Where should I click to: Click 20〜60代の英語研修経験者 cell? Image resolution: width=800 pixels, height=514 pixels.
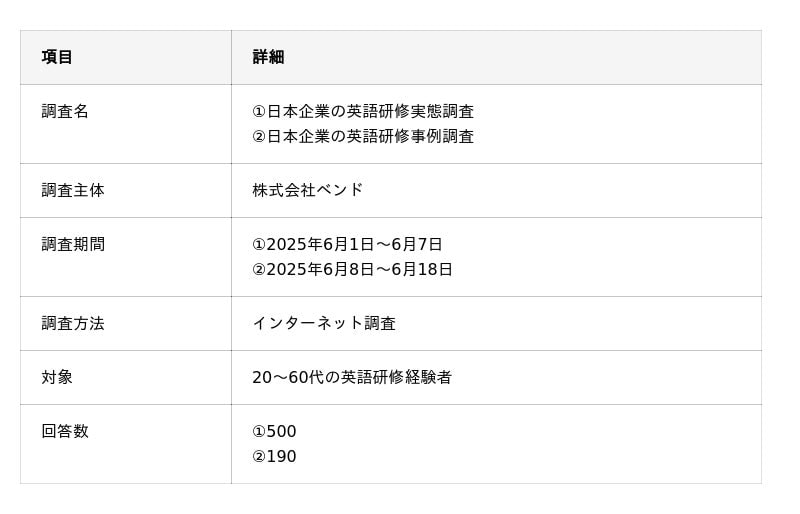pyautogui.click(x=352, y=378)
